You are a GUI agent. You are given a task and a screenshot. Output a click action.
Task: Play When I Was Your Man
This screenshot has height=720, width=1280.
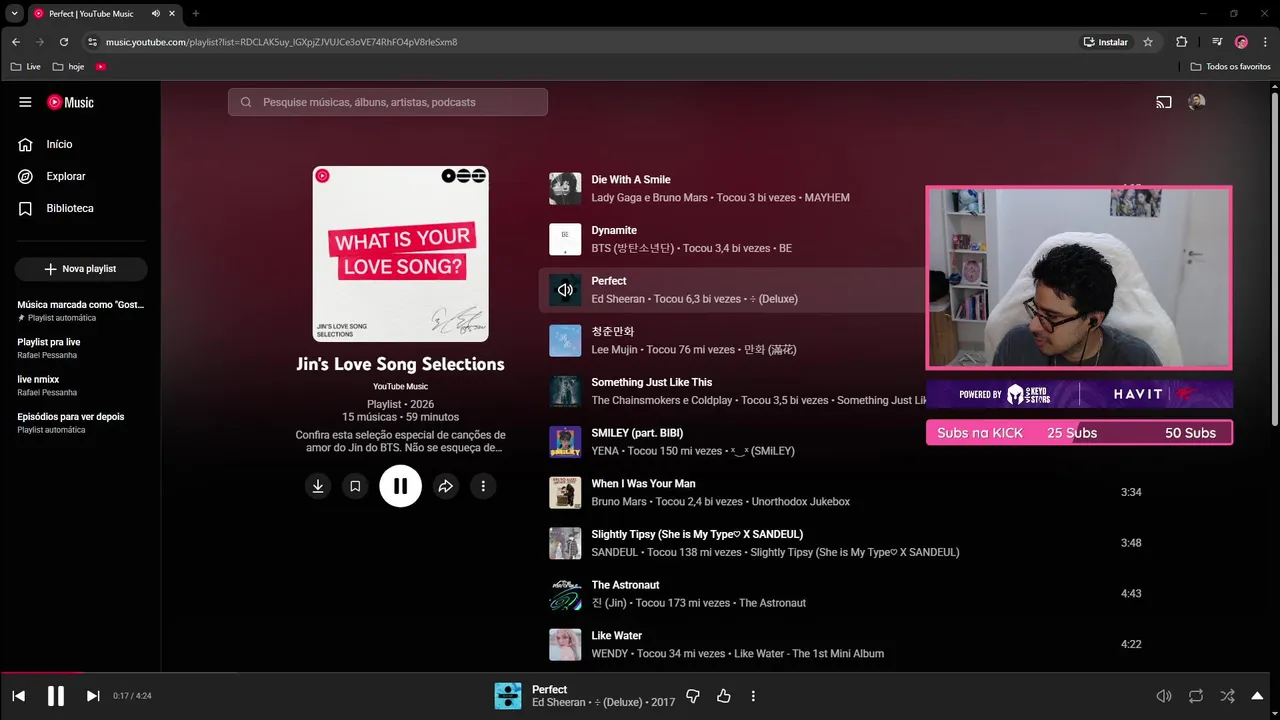coord(643,483)
